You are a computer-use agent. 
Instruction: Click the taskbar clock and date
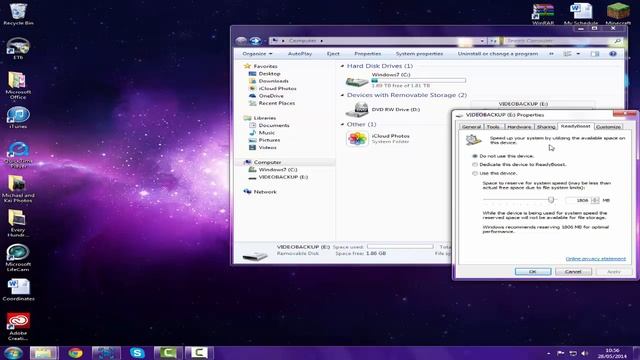(612, 353)
